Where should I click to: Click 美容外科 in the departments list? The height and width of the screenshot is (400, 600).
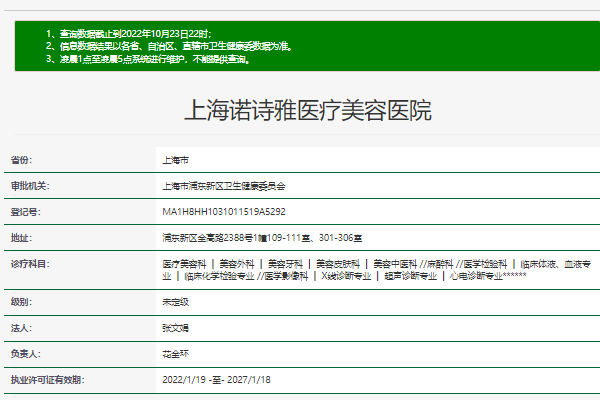pos(237,264)
